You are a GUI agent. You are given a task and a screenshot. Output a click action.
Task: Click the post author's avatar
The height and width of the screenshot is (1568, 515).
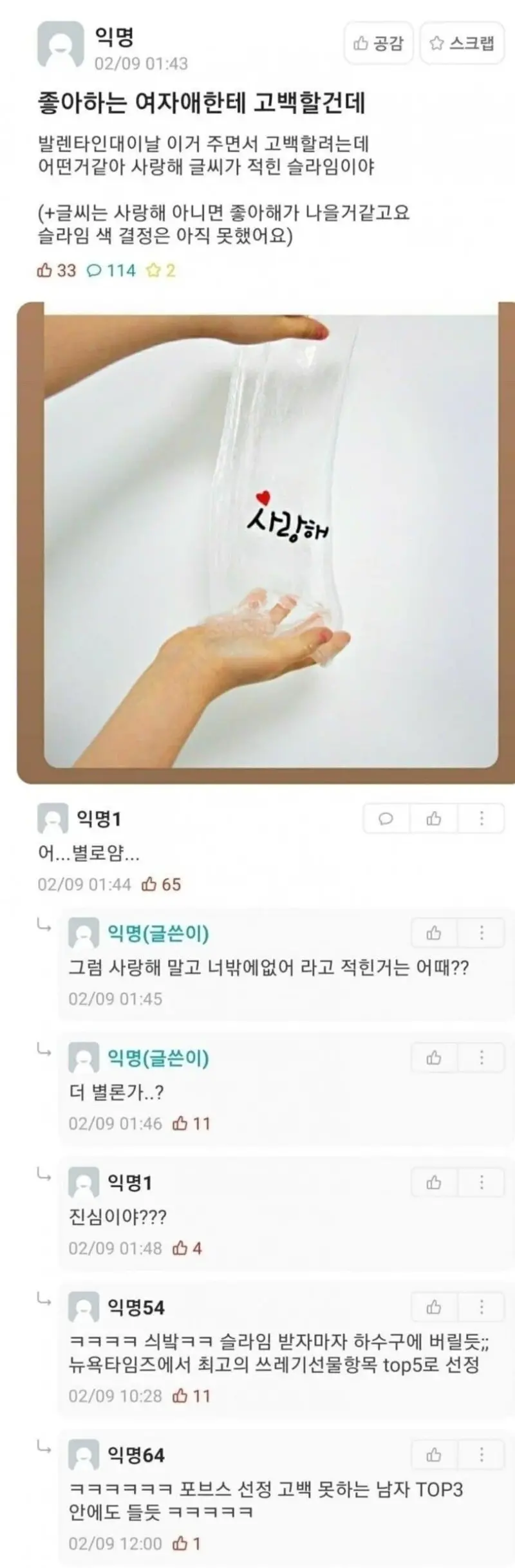tap(61, 44)
